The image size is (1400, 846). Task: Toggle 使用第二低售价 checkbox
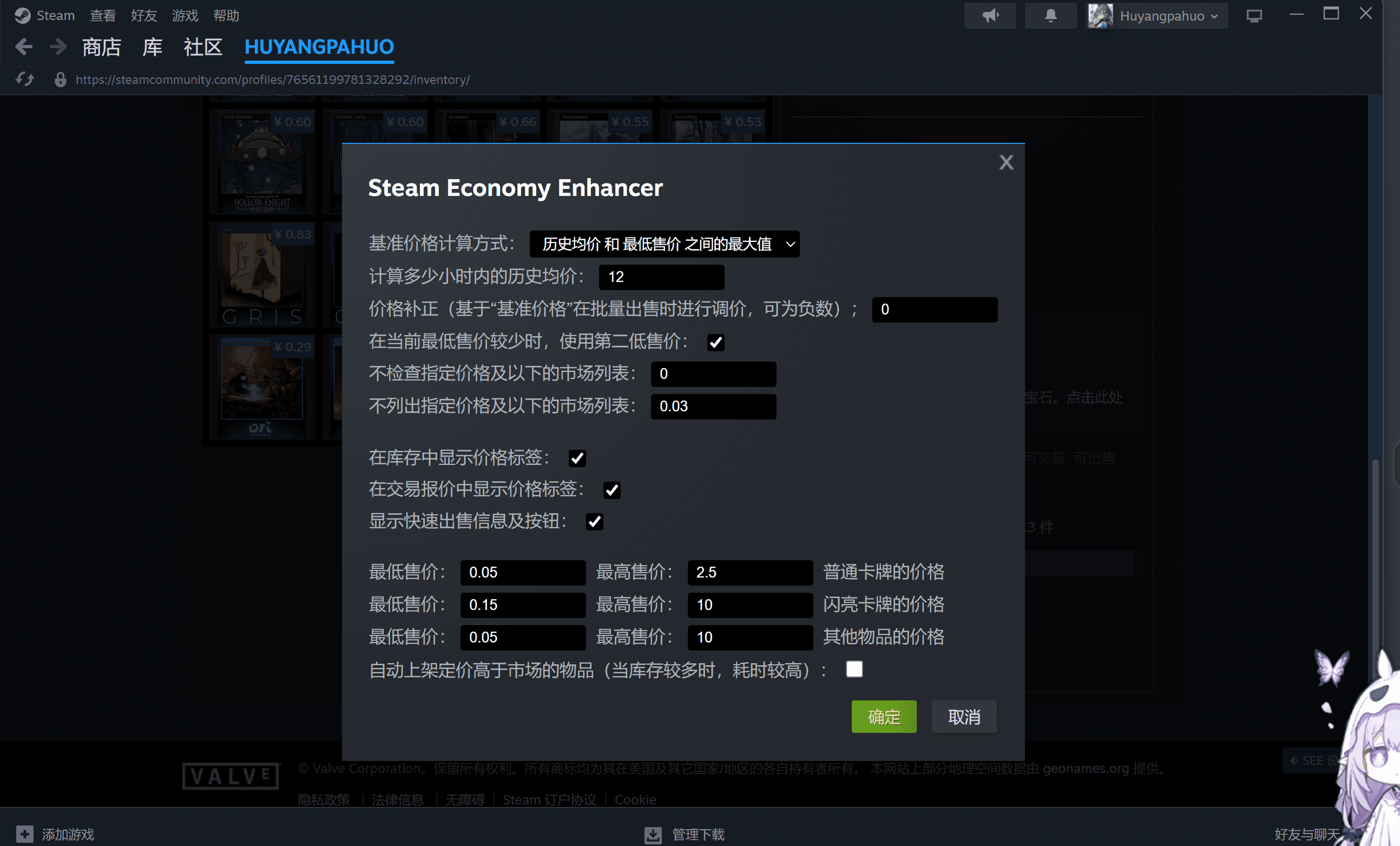click(716, 342)
